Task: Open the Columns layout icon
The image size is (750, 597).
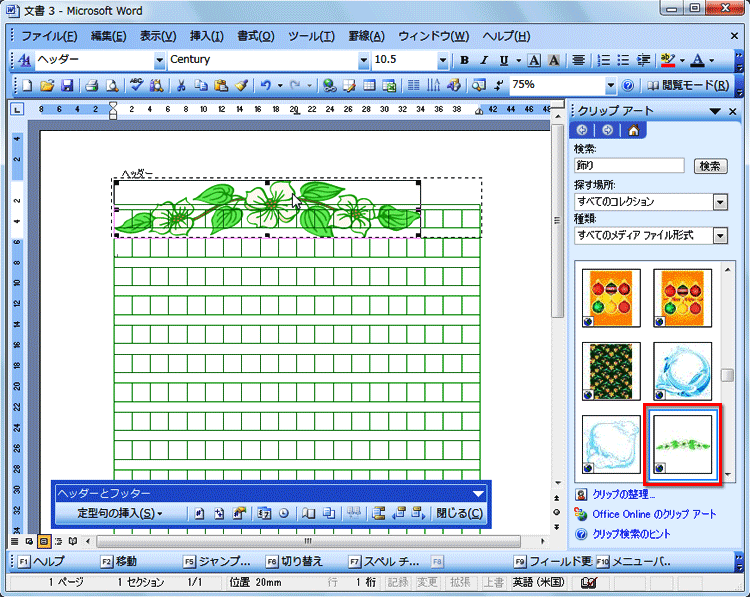Action: (413, 86)
